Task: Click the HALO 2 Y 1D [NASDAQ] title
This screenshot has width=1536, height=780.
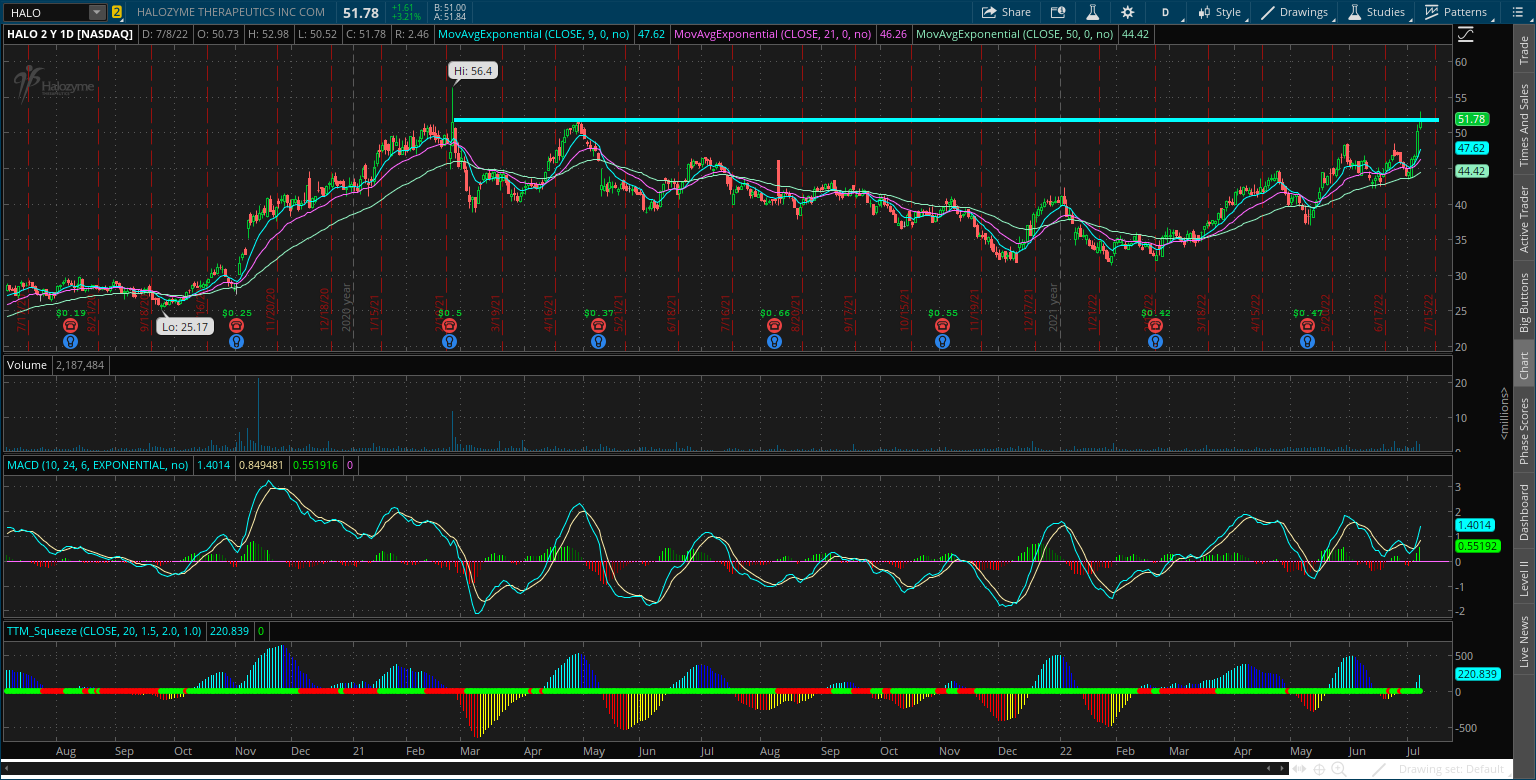Action: (69, 34)
